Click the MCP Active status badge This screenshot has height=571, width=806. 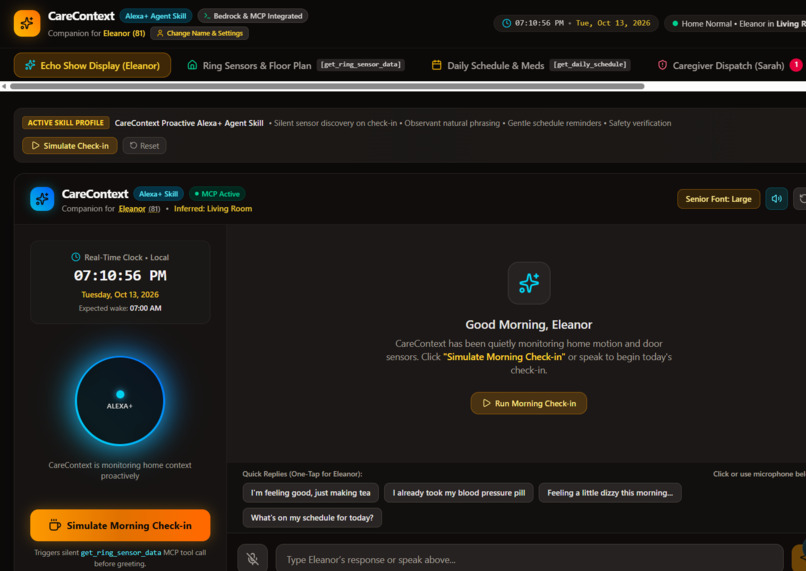point(217,194)
